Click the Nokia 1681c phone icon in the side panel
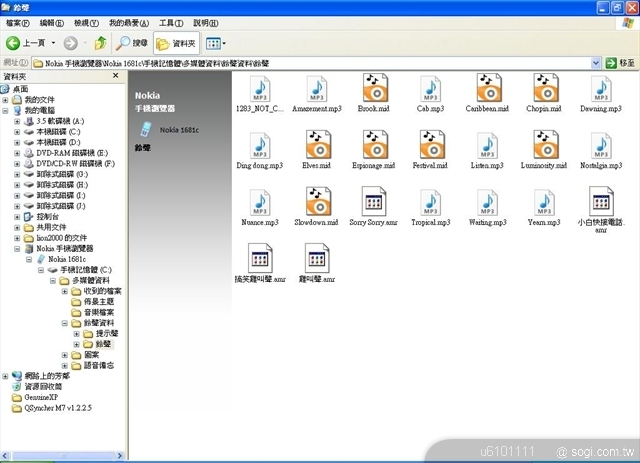640x463 pixels. pos(145,129)
